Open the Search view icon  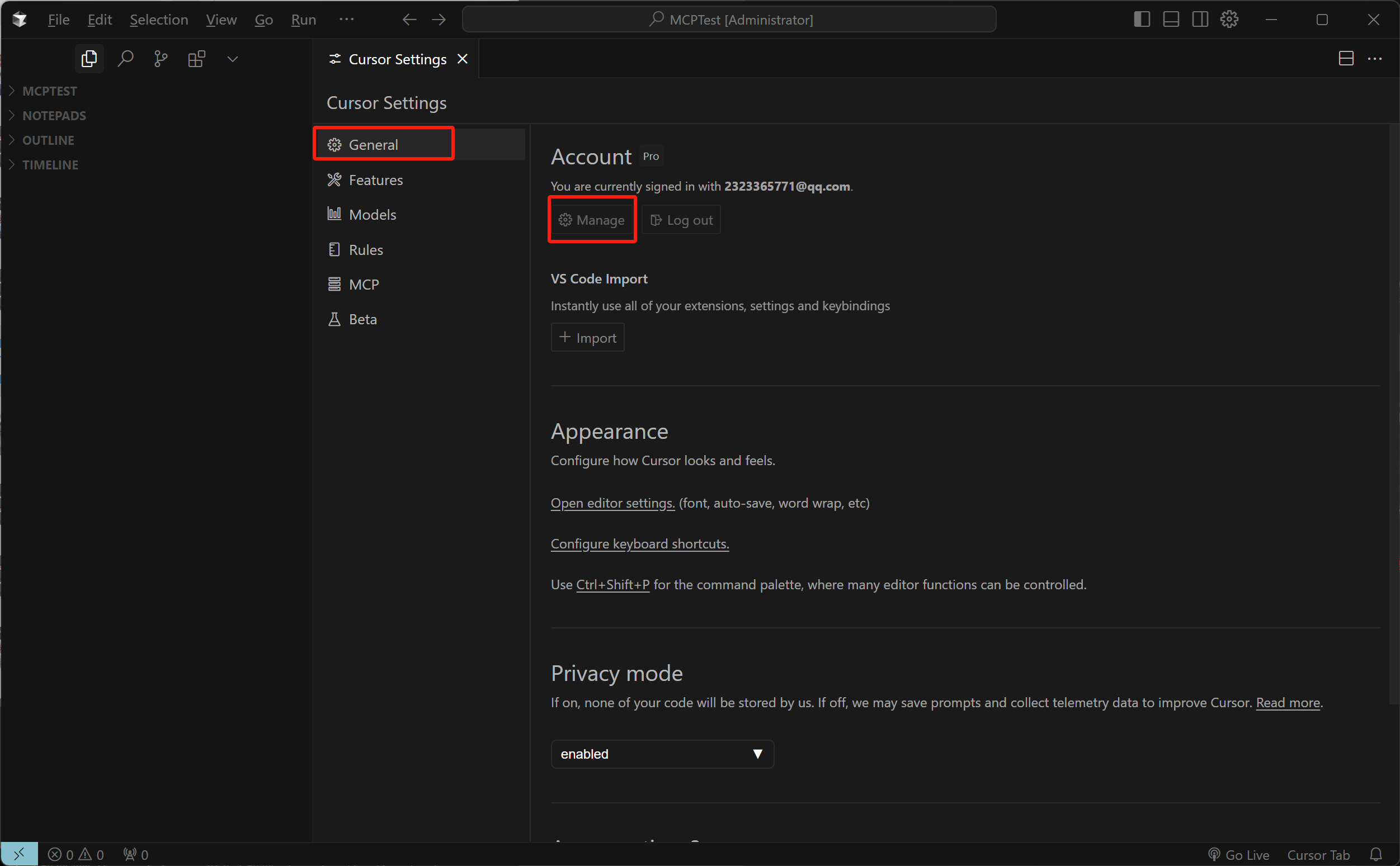click(x=125, y=59)
